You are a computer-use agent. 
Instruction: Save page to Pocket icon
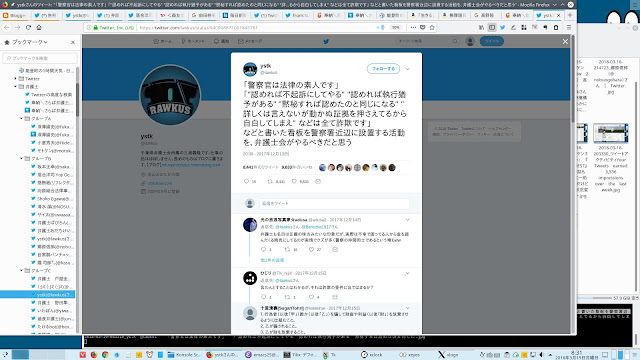click(x=422, y=27)
